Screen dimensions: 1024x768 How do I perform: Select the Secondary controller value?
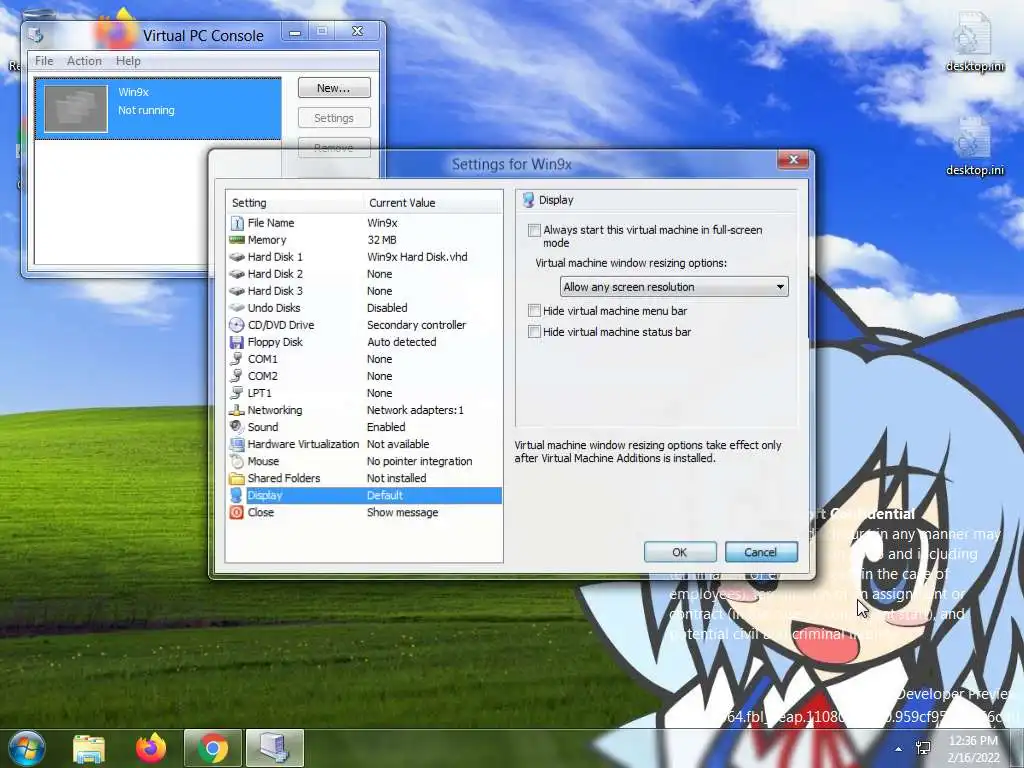point(417,325)
